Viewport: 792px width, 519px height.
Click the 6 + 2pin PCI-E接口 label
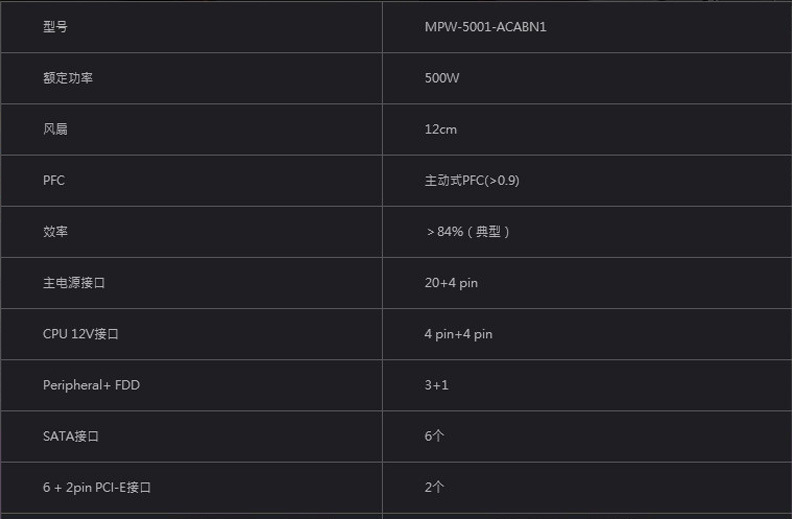pos(97,488)
